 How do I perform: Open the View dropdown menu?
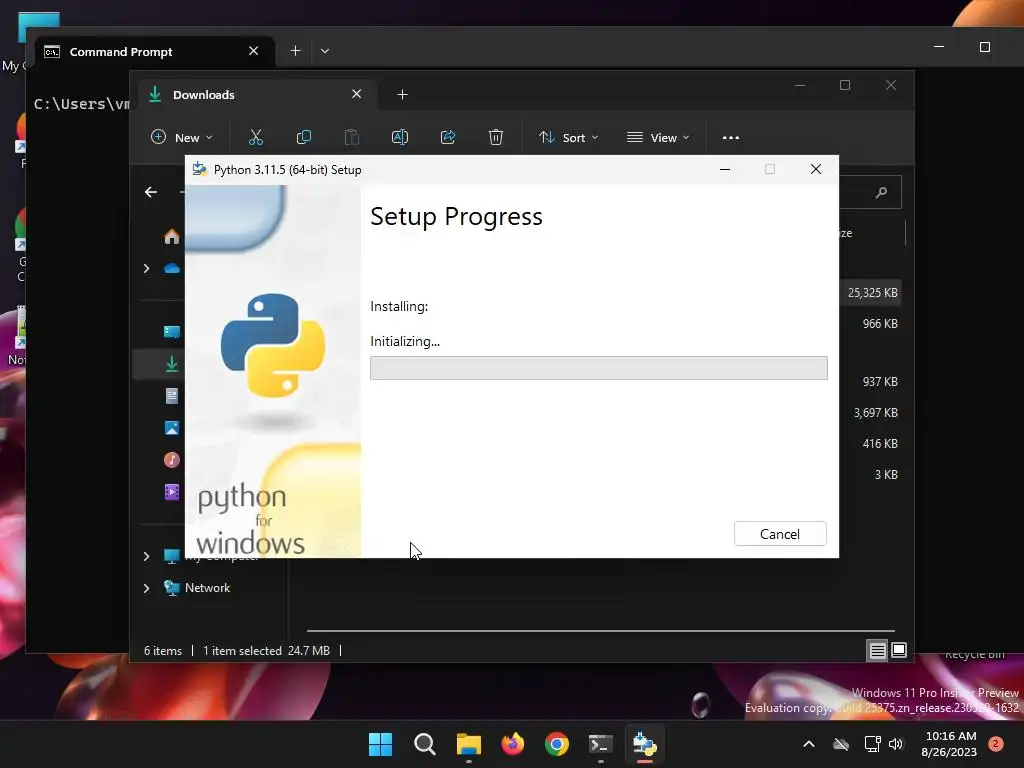[658, 137]
